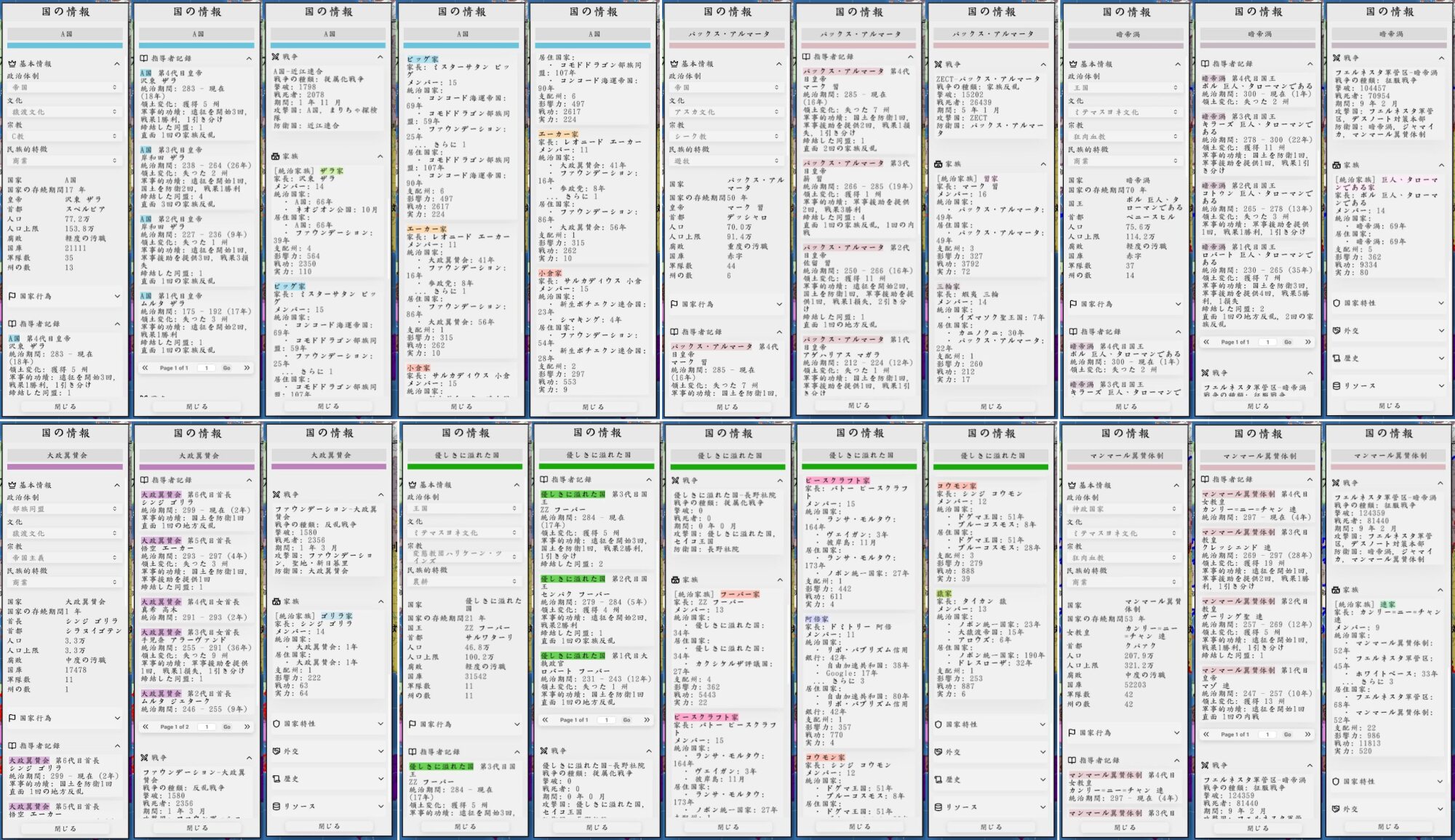Click the green-highlighted ザラ家 family name
Screen dimensions: 1455x840
pos(332,171)
